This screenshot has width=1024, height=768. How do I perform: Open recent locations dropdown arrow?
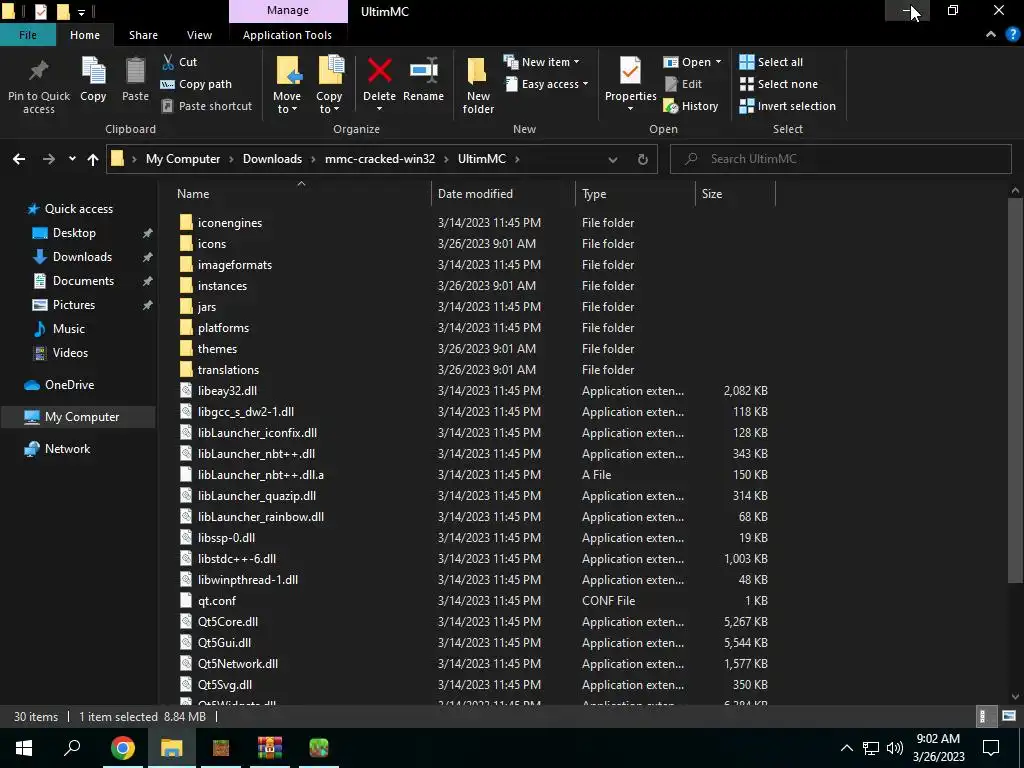pyautogui.click(x=72, y=159)
